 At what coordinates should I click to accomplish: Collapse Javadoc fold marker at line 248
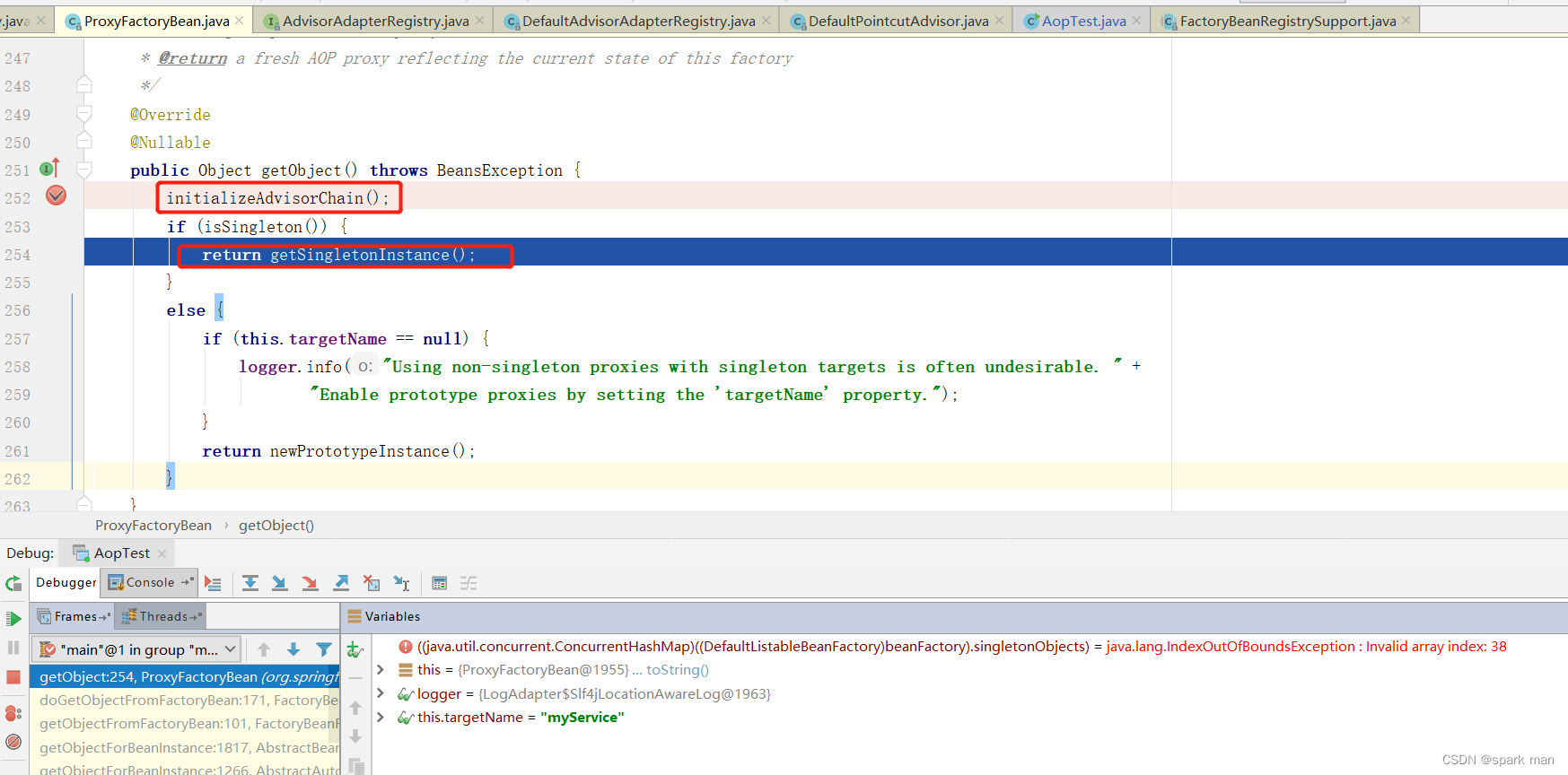[84, 85]
